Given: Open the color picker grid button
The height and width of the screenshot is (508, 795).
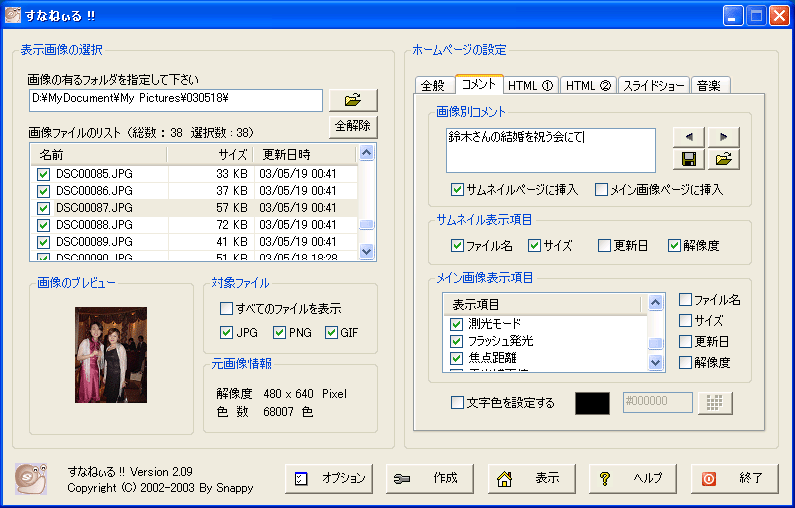Looking at the screenshot, I should [714, 403].
